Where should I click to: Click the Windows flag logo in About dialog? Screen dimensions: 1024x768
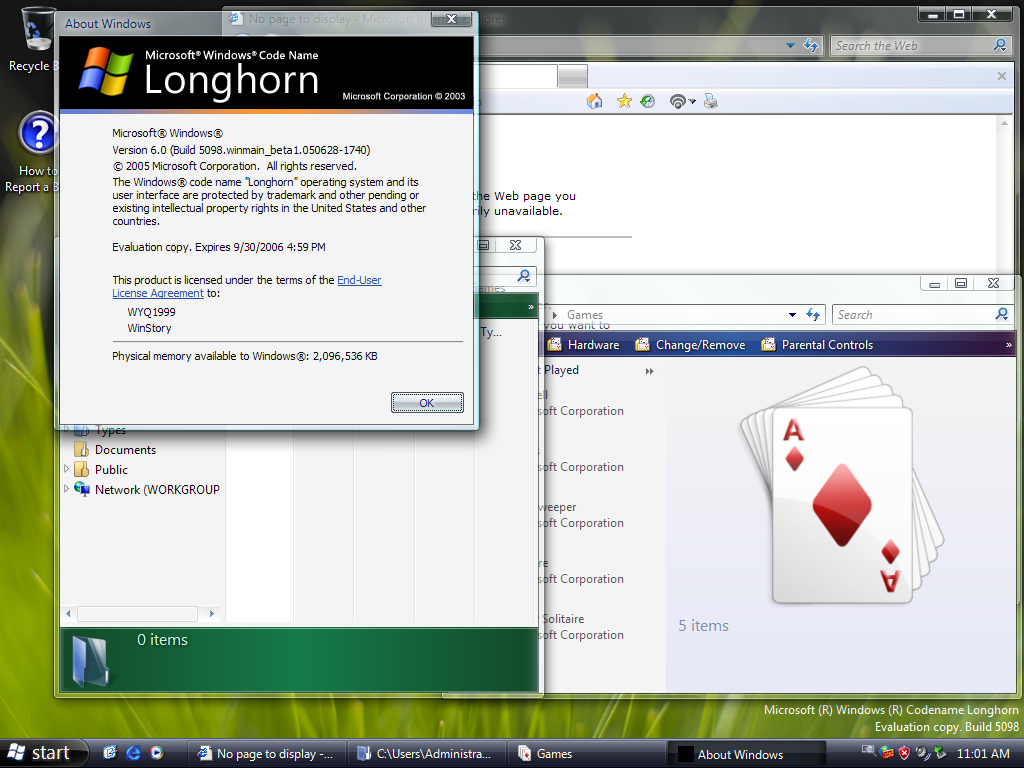pos(106,71)
